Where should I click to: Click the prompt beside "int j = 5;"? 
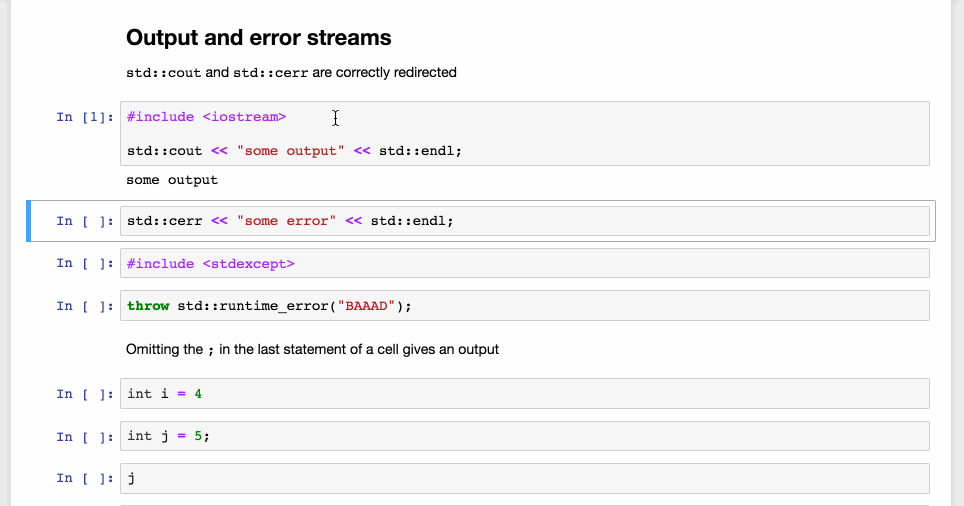pyautogui.click(x=84, y=436)
